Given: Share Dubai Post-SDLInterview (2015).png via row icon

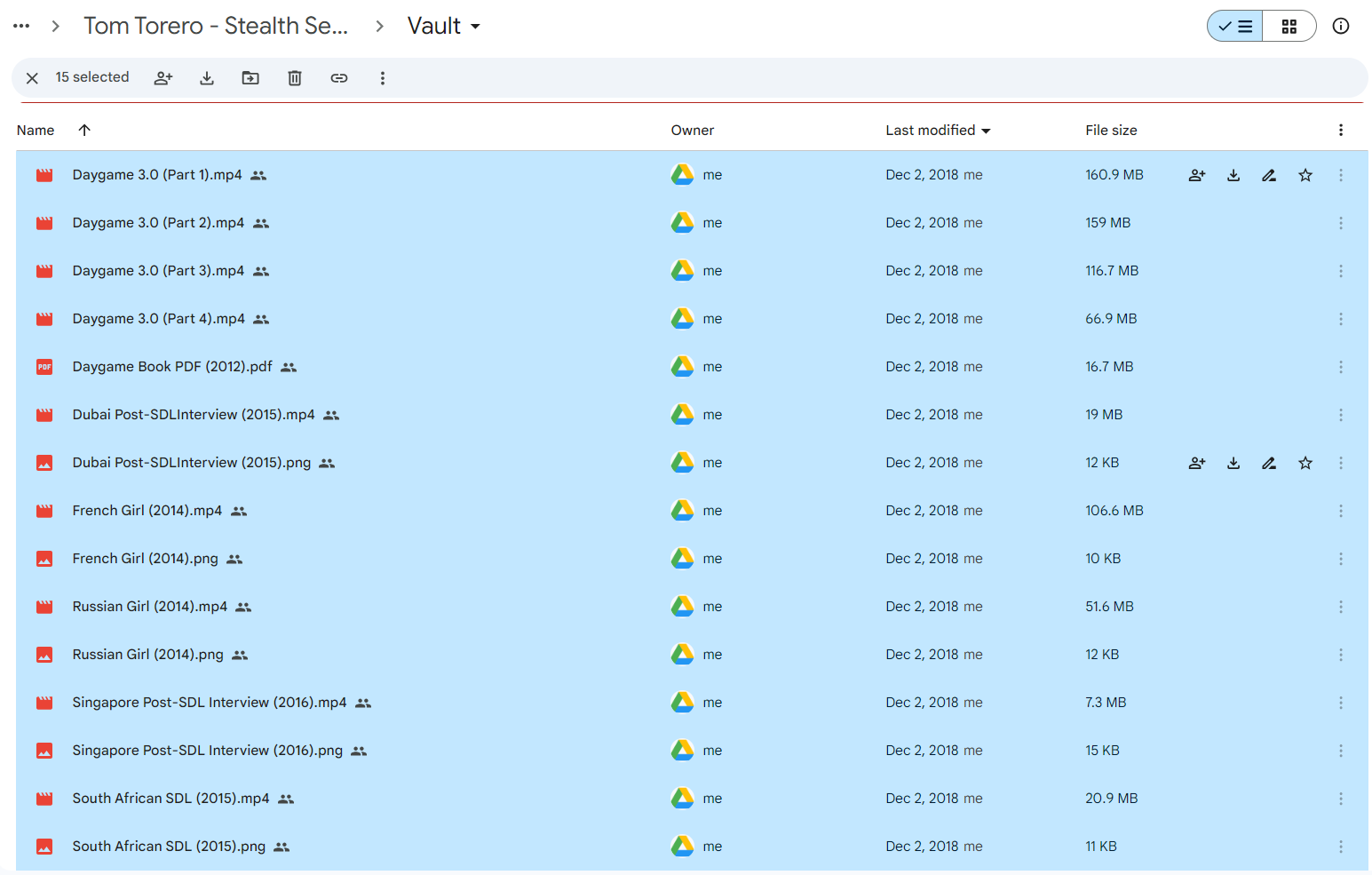Looking at the screenshot, I should [x=1197, y=463].
